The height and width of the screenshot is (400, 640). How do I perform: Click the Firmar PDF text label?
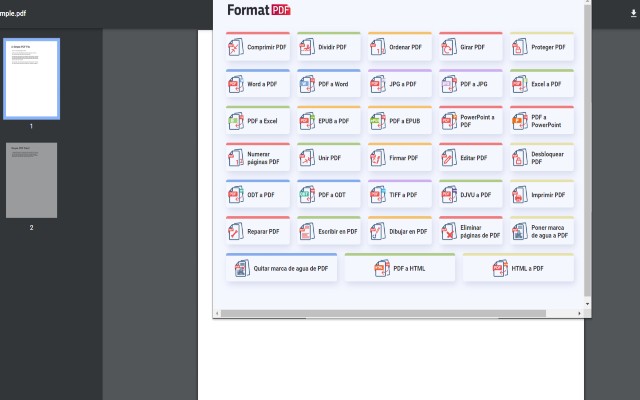(403, 158)
